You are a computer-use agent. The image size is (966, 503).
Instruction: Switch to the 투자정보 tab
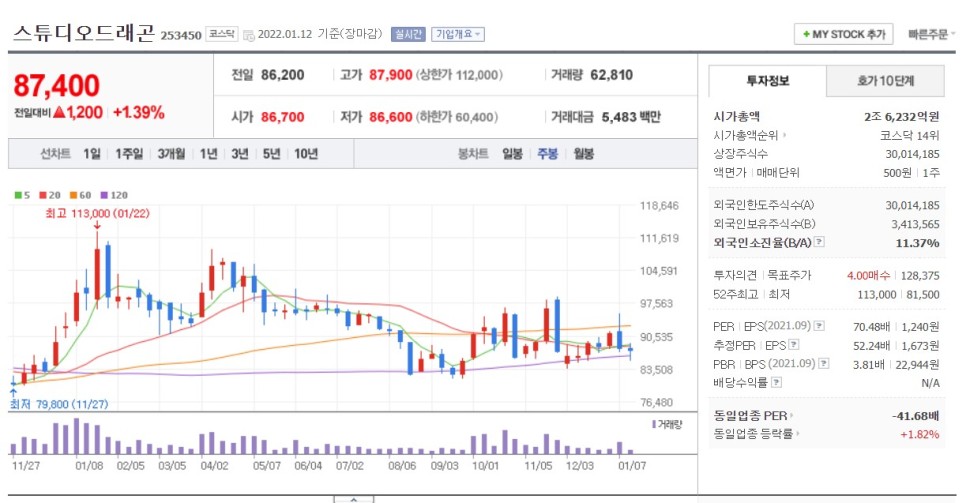point(768,81)
